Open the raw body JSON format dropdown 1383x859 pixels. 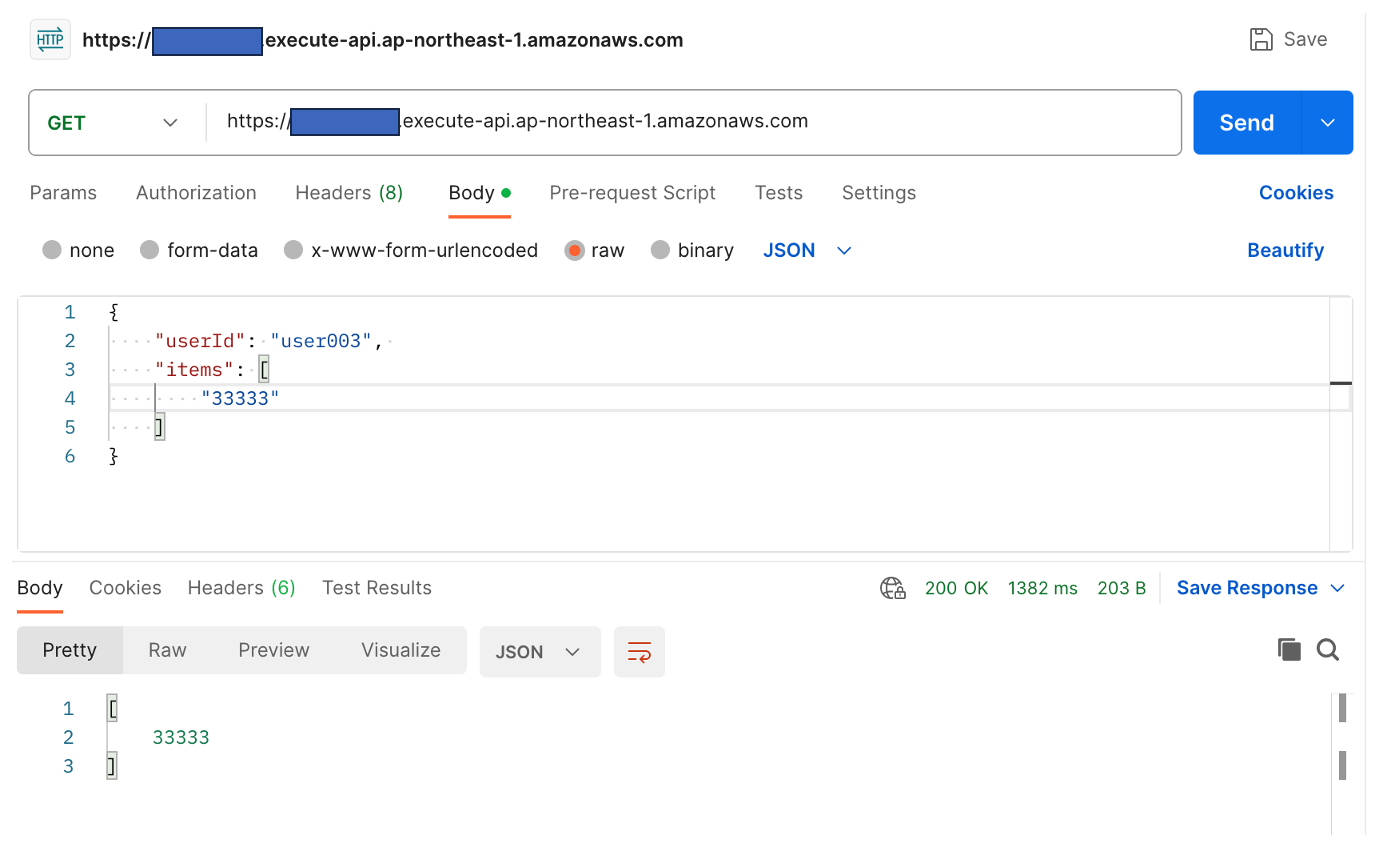pos(807,250)
